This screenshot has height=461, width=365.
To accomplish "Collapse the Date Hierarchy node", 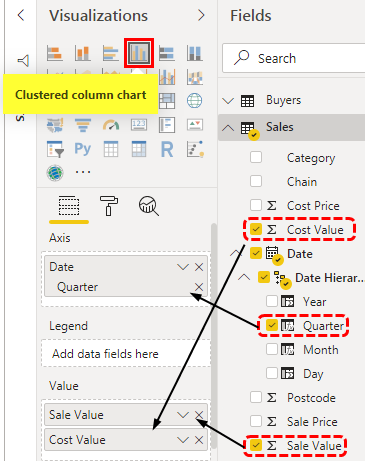I will [244, 277].
